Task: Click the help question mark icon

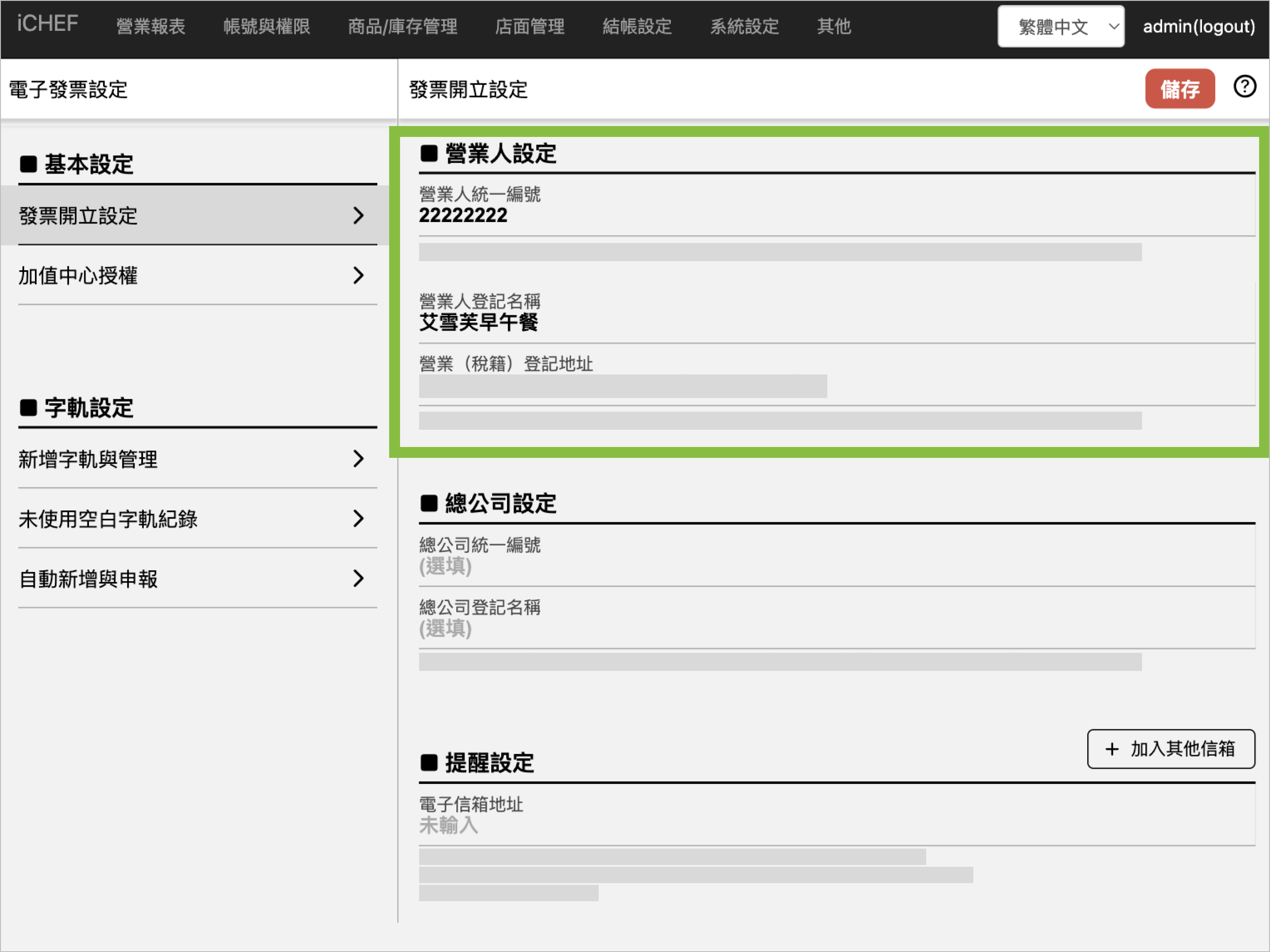Action: point(1244,87)
